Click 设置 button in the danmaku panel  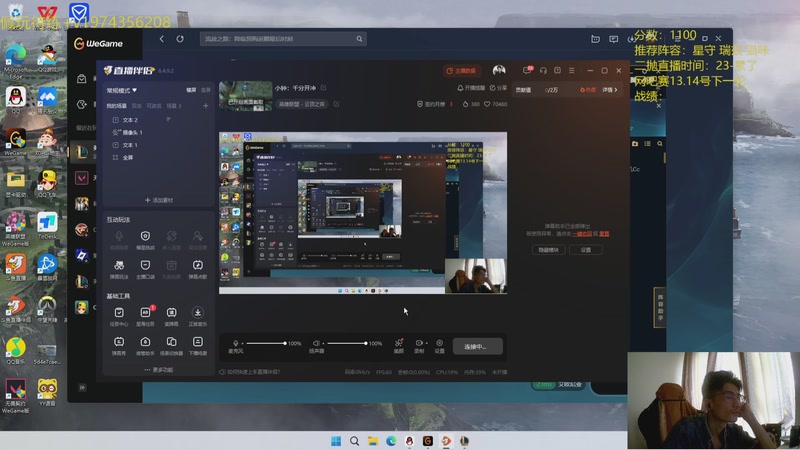pyautogui.click(x=586, y=250)
